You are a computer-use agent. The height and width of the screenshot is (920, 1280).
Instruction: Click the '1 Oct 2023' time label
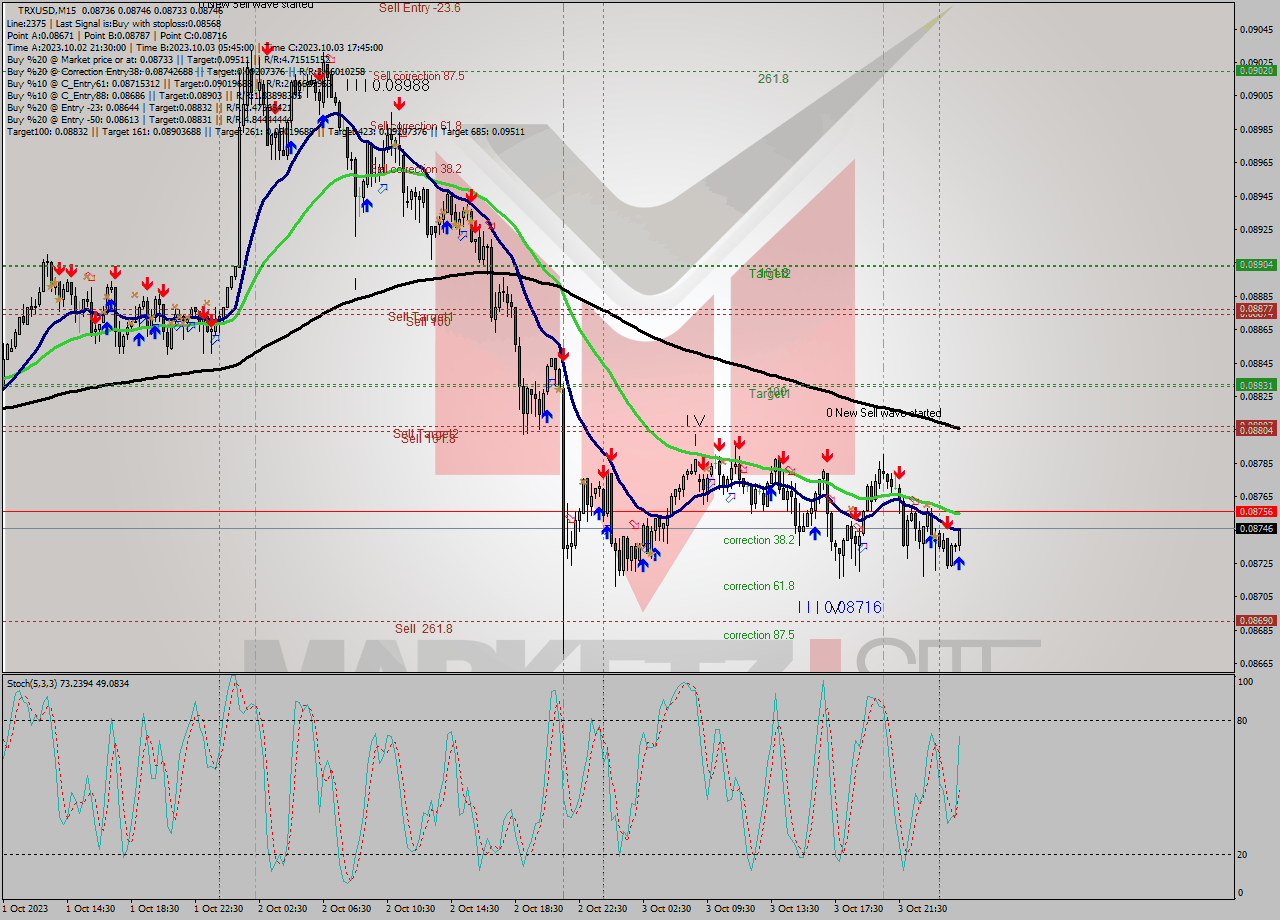point(24,908)
